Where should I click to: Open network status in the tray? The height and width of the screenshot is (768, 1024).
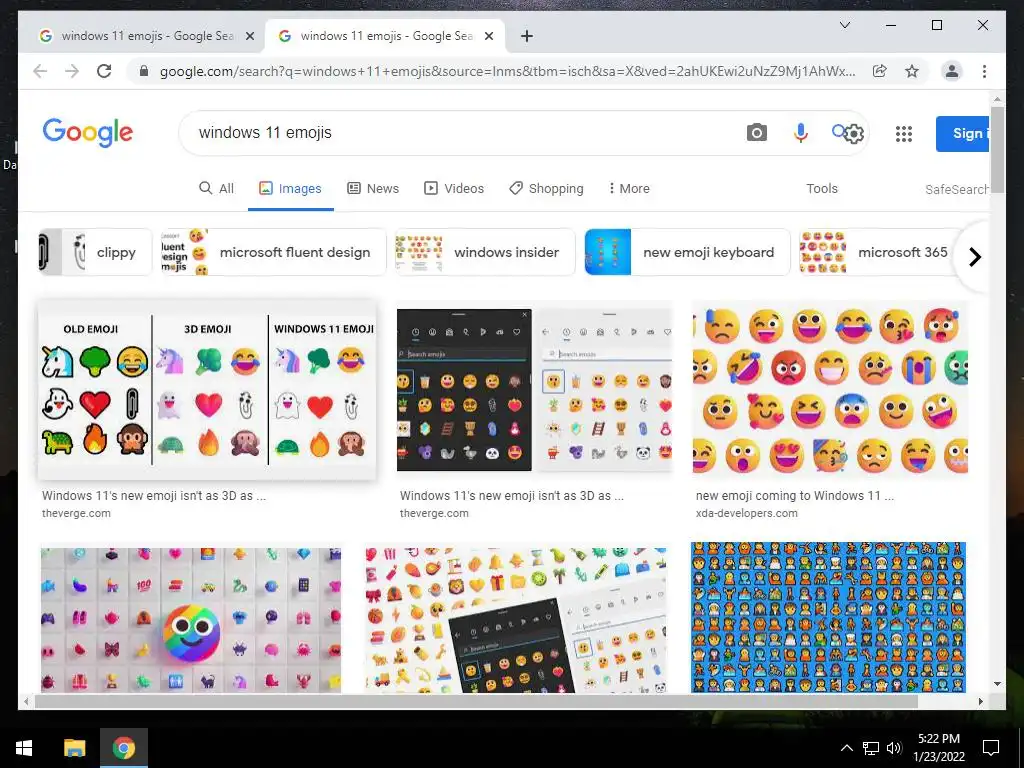click(871, 748)
